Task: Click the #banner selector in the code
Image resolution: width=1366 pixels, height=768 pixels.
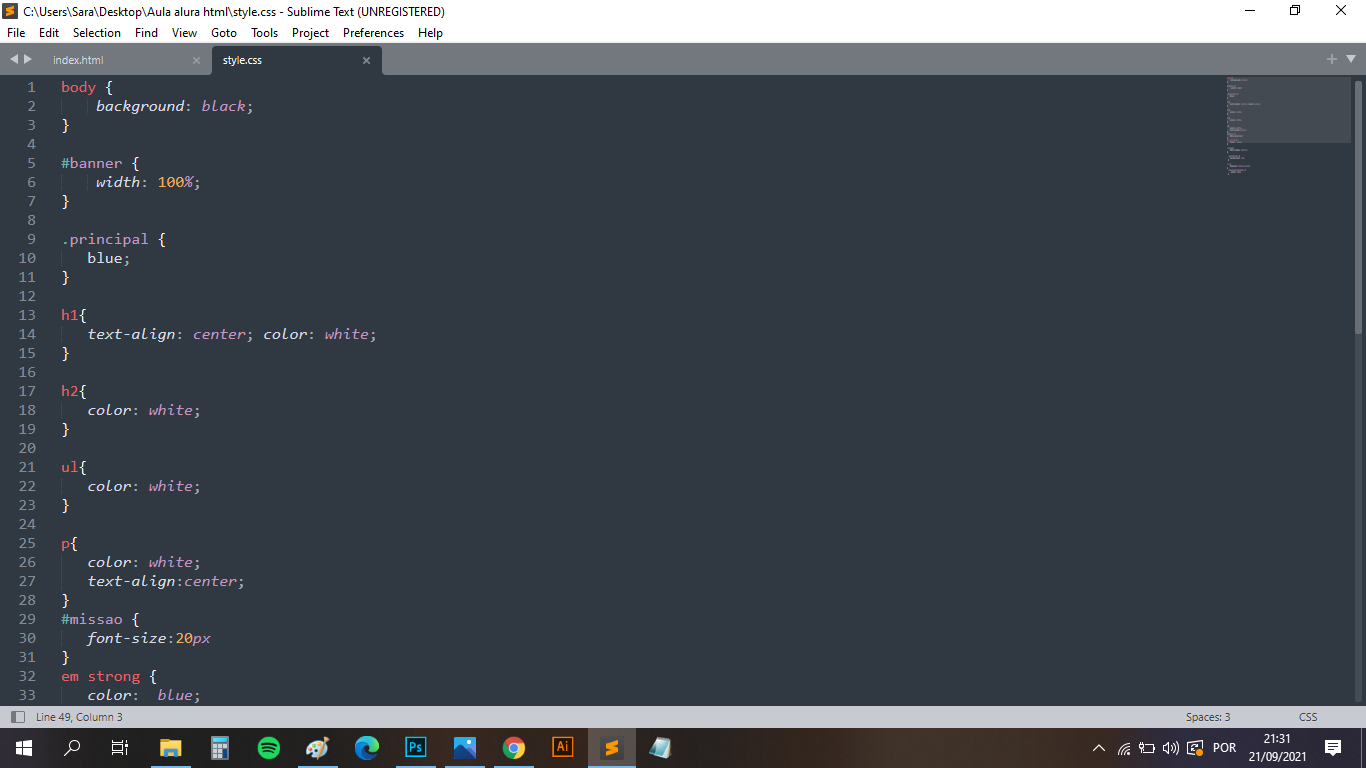Action: (91, 163)
